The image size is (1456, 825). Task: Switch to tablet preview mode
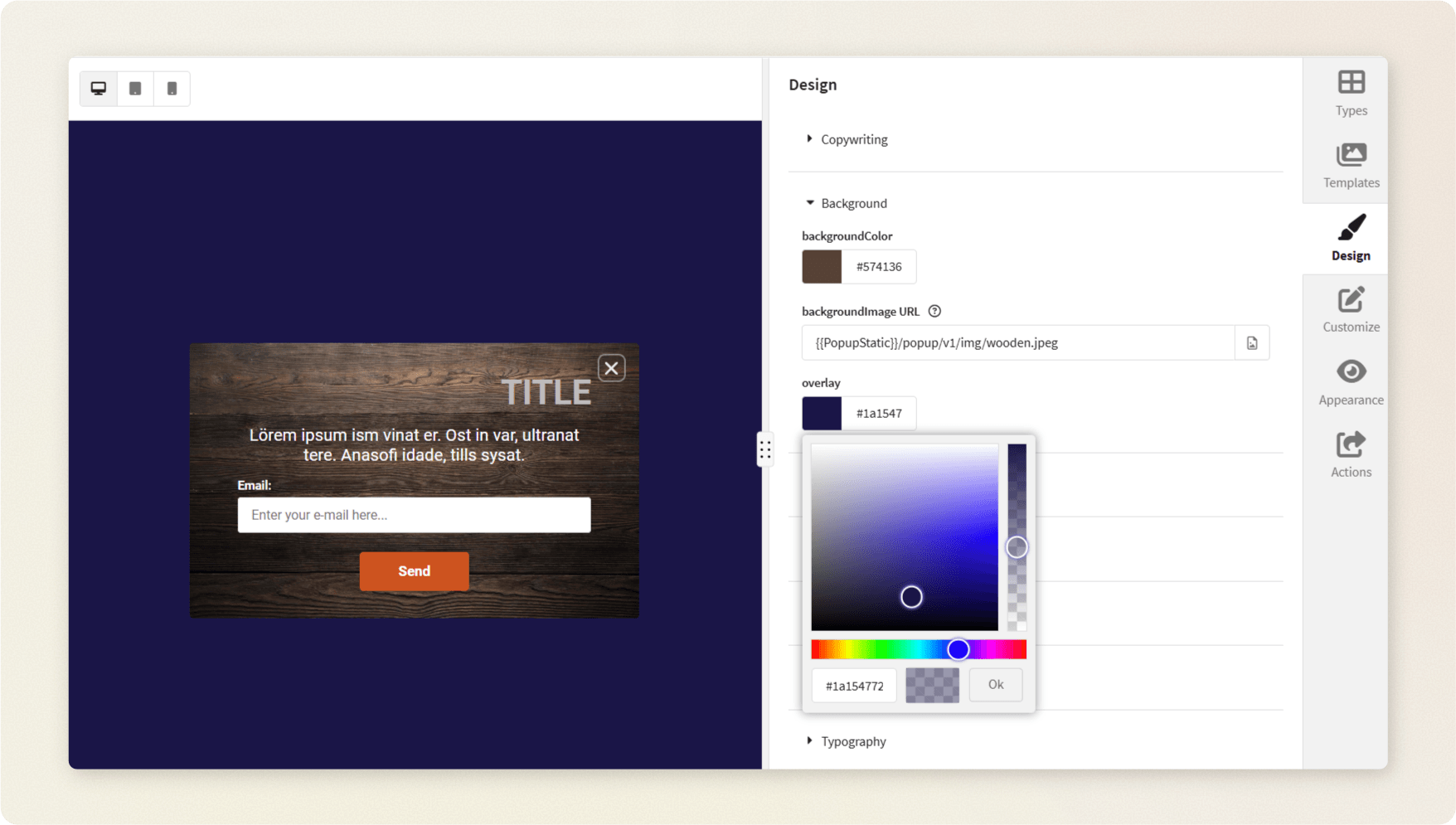(135, 89)
